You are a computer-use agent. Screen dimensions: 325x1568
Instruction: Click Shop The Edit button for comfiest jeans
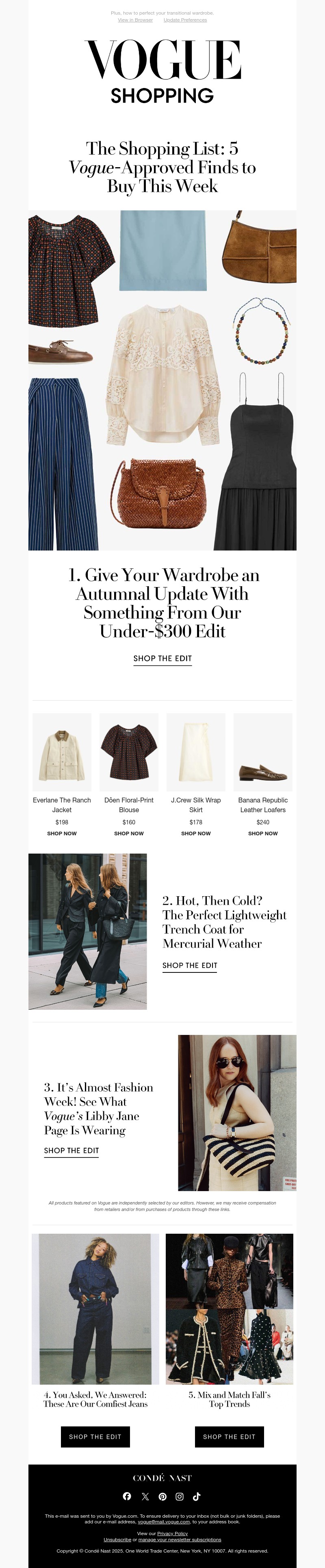pyautogui.click(x=95, y=1437)
